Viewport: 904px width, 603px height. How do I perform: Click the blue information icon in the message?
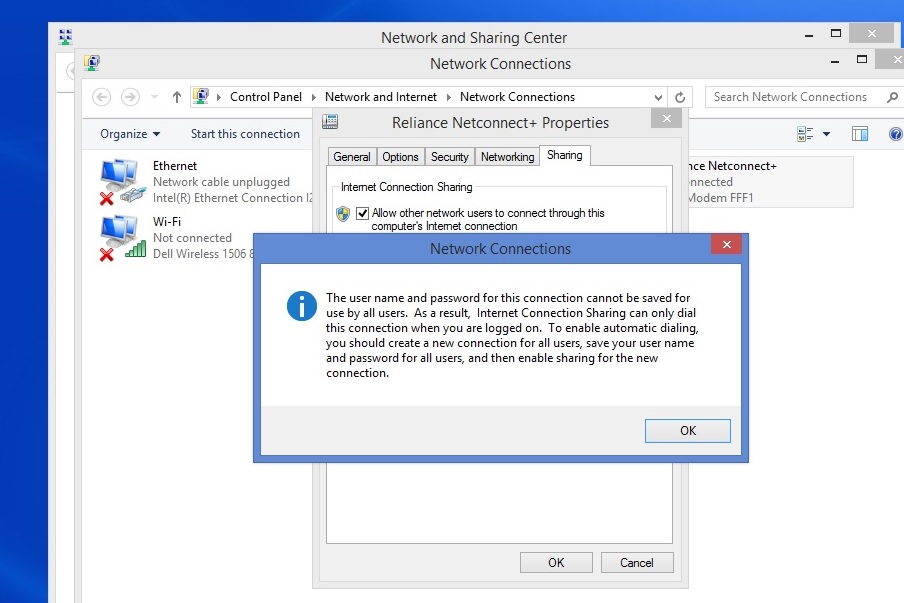click(302, 306)
